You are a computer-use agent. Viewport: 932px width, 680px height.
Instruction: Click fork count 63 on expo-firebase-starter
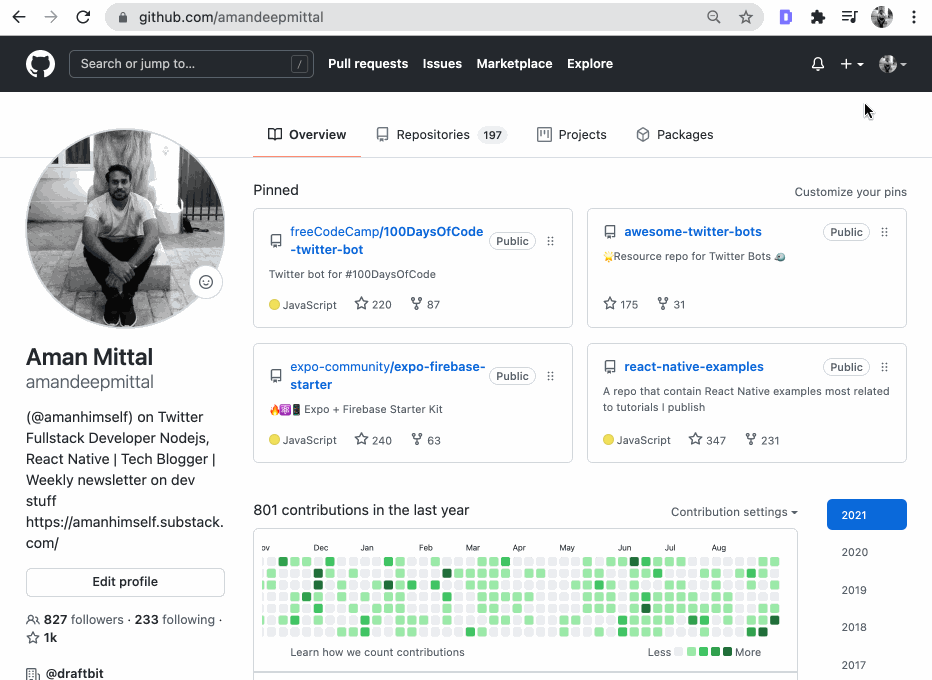click(426, 440)
